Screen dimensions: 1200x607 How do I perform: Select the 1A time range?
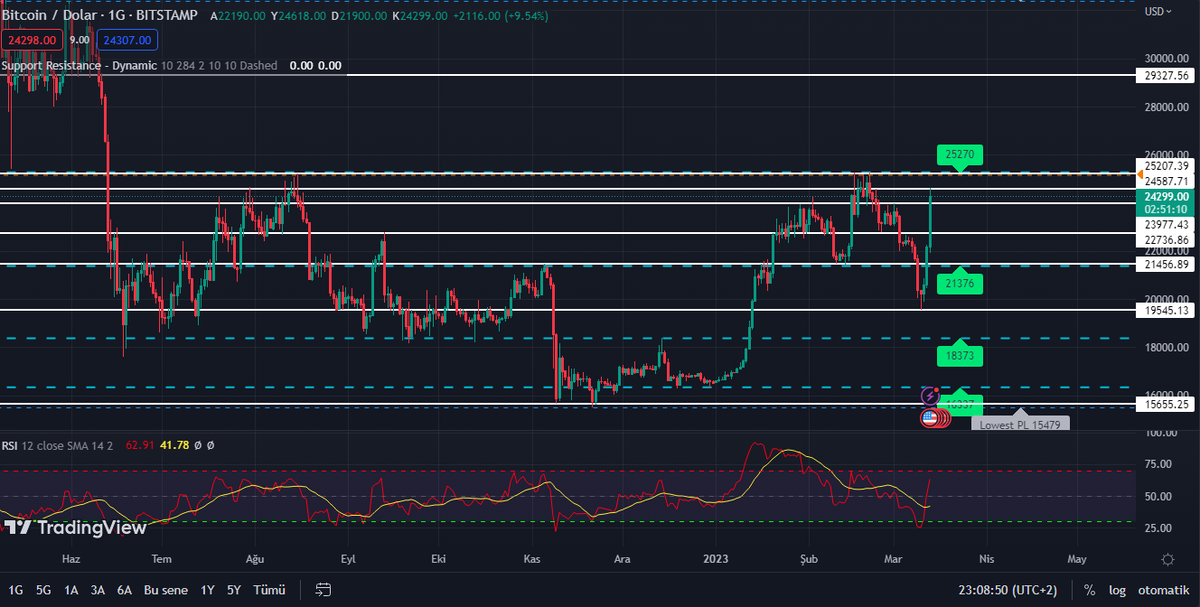(x=71, y=590)
